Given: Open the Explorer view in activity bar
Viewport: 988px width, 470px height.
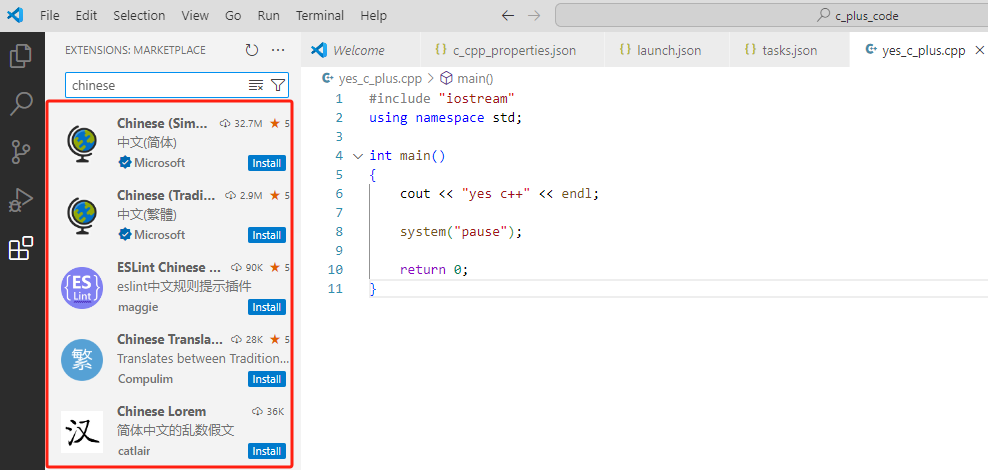Looking at the screenshot, I should [x=21, y=55].
